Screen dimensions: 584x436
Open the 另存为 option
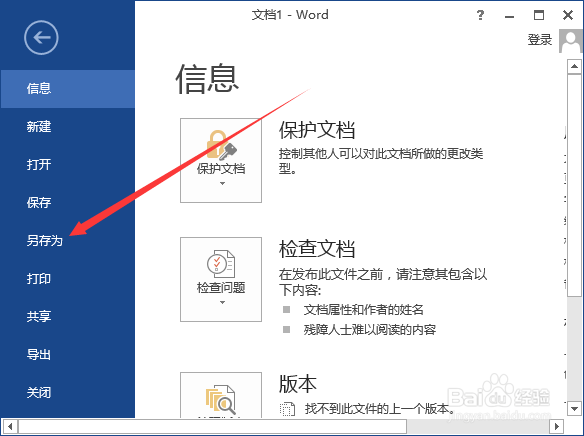click(67, 241)
